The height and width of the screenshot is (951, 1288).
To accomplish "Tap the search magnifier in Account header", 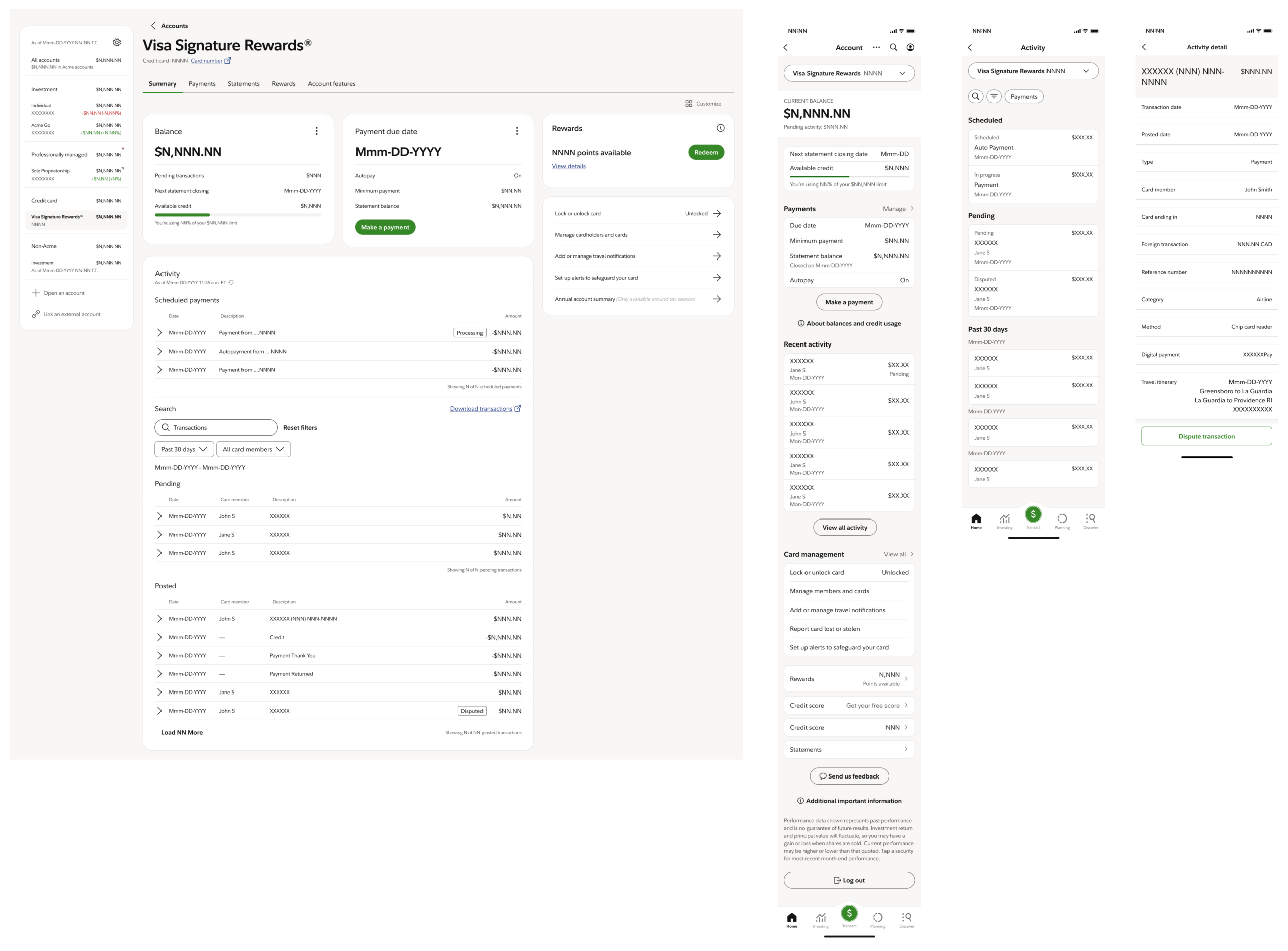I will pyautogui.click(x=893, y=47).
